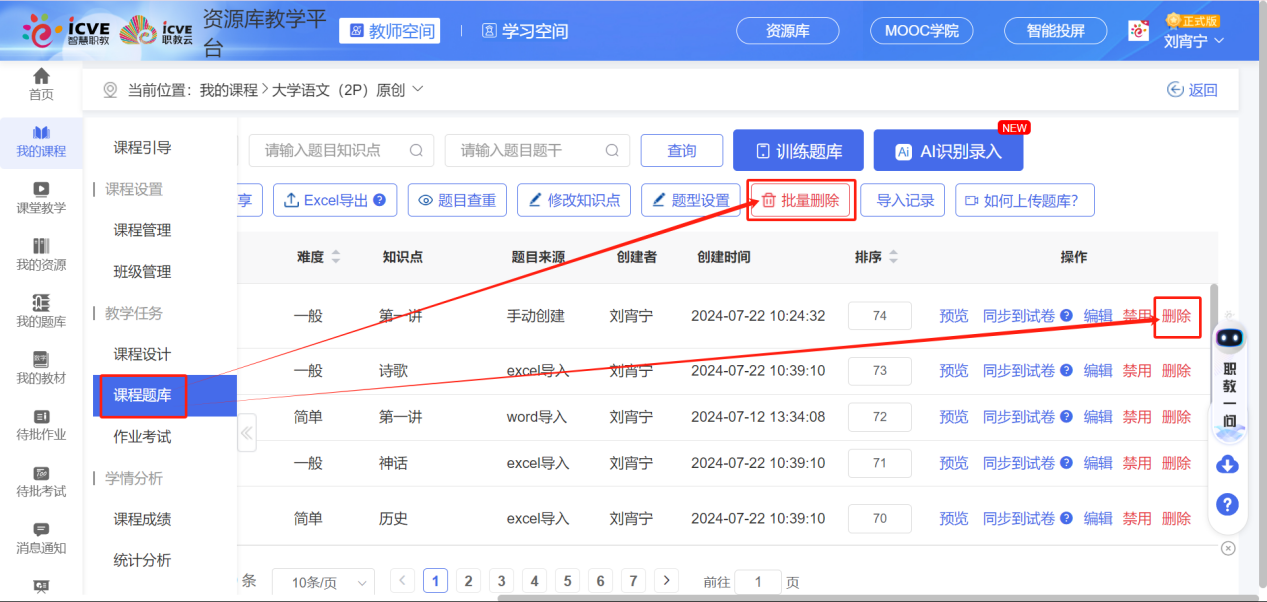This screenshot has width=1267, height=602.
Task: Expand the course name dropdown in breadcrumb
Action: (418, 89)
